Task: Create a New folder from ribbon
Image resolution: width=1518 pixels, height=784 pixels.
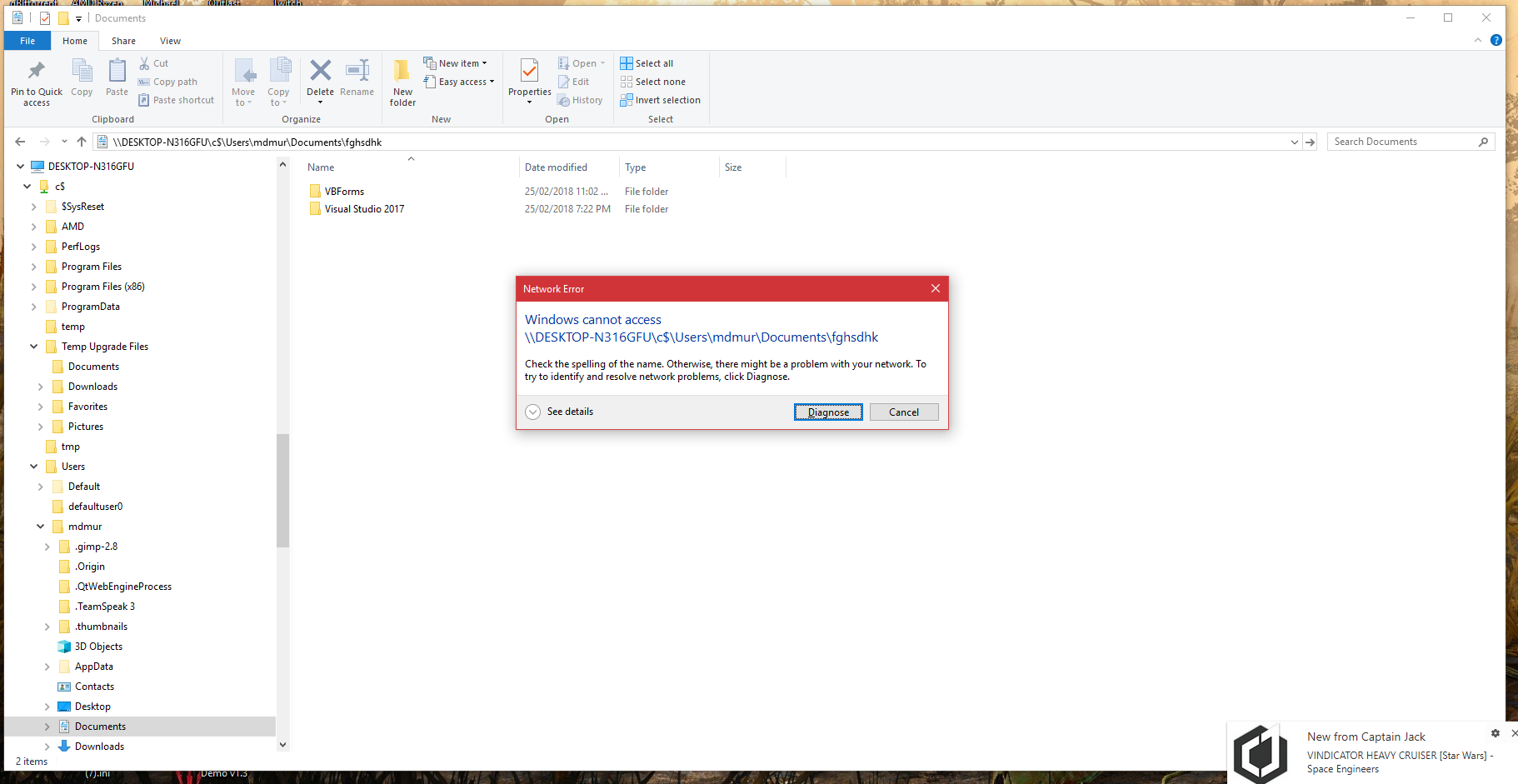Action: click(x=402, y=82)
